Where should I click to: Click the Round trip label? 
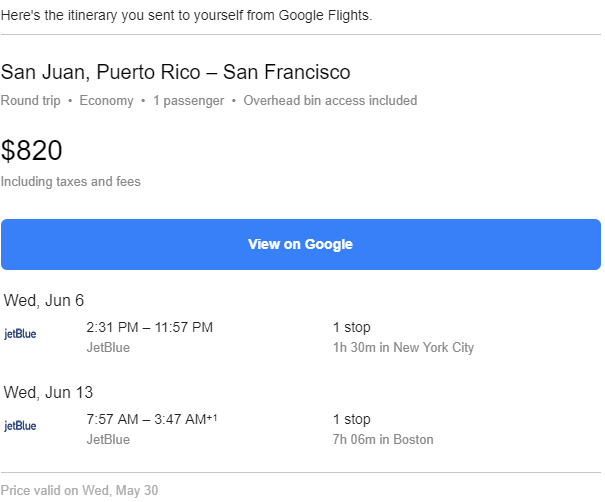click(x=31, y=101)
